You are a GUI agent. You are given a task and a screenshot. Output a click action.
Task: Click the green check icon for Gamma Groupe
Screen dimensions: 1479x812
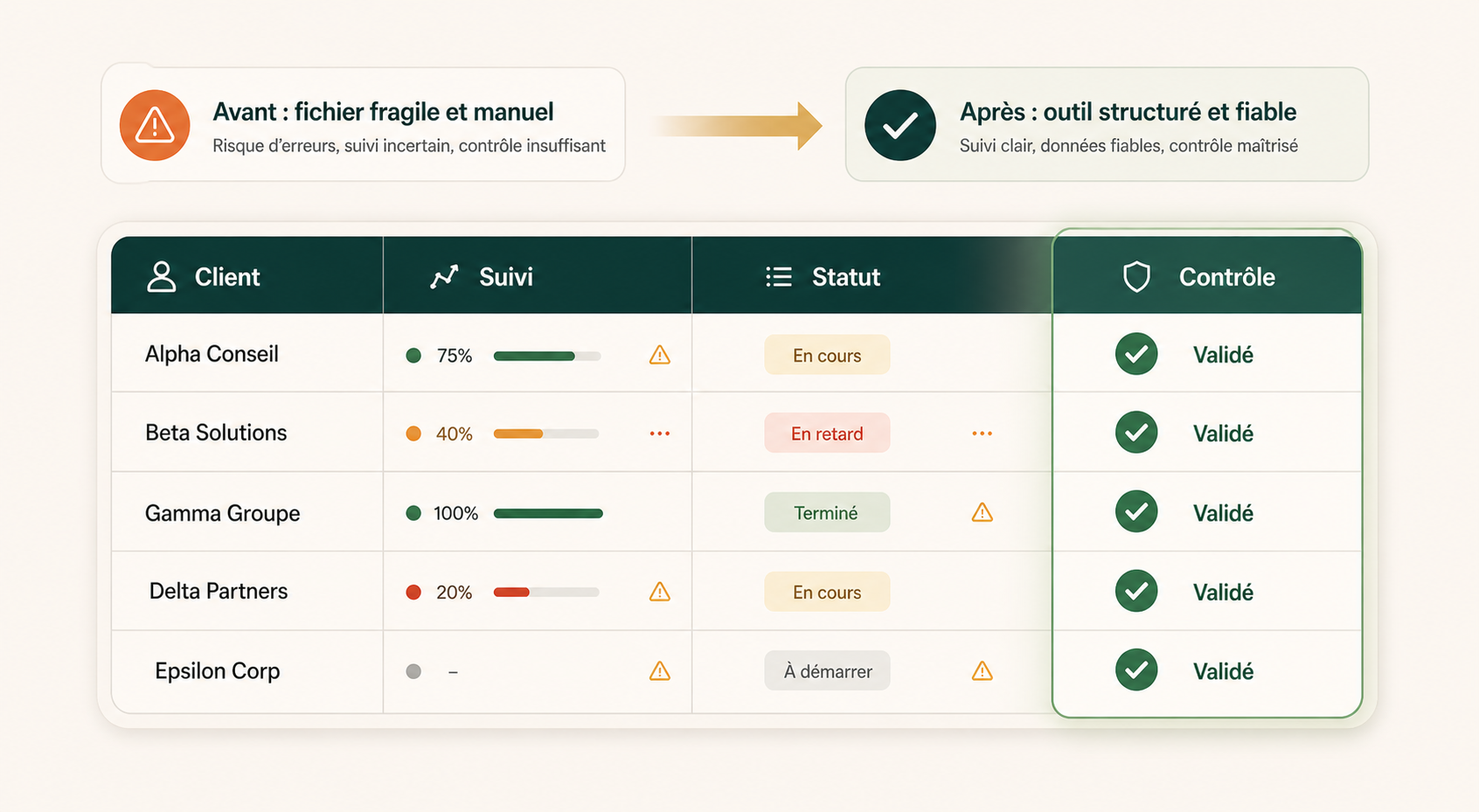[x=1136, y=511]
